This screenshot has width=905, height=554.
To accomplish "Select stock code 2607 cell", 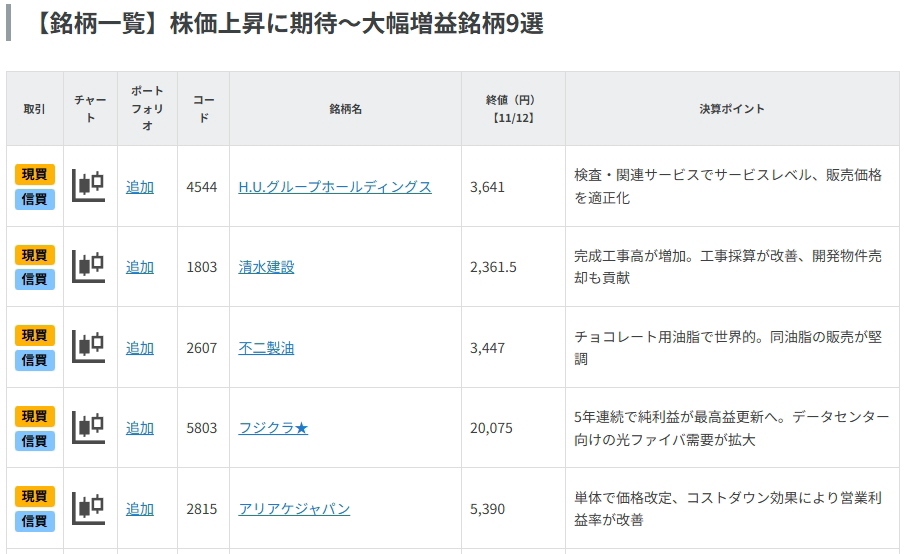I will tap(201, 348).
